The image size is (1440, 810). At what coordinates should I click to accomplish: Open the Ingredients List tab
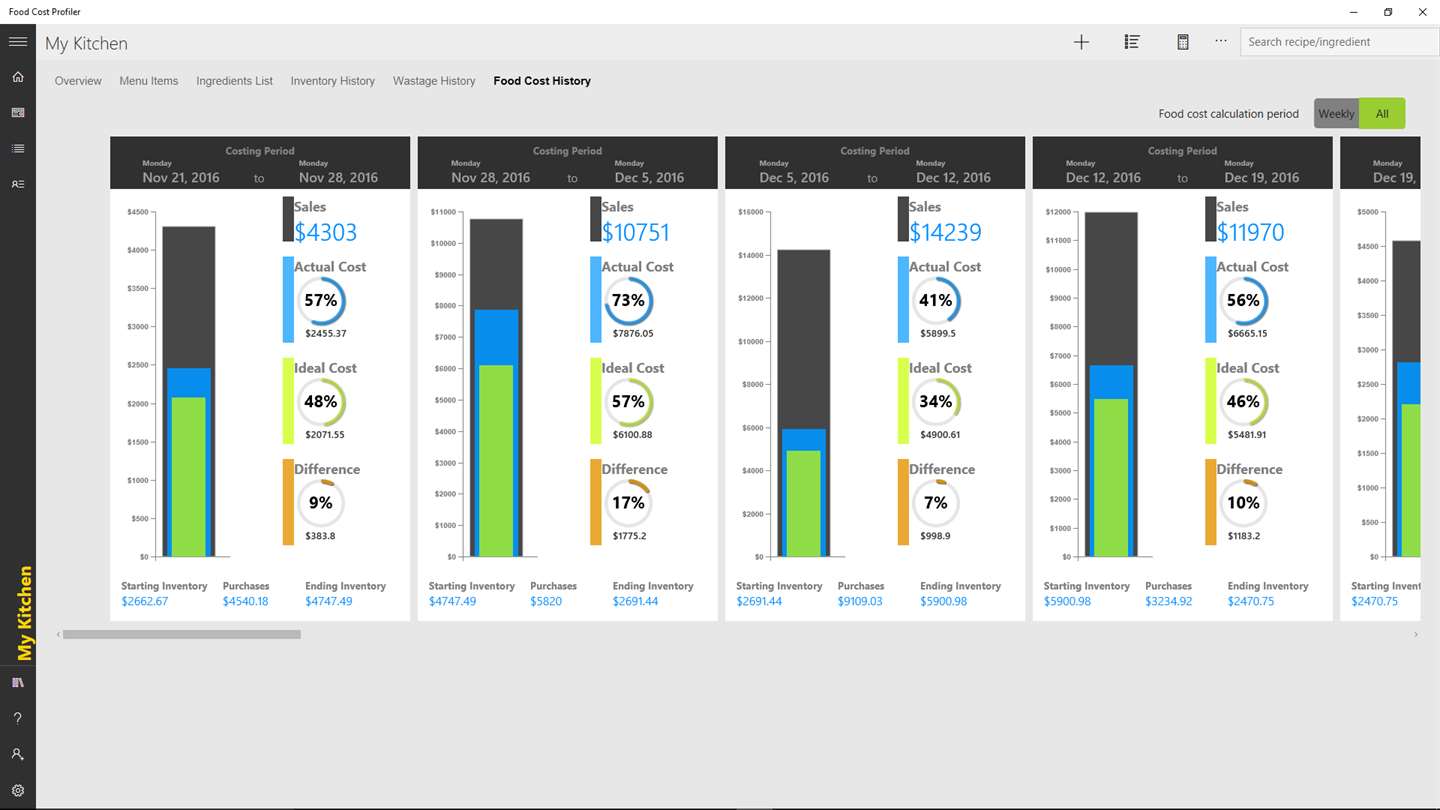(x=235, y=81)
